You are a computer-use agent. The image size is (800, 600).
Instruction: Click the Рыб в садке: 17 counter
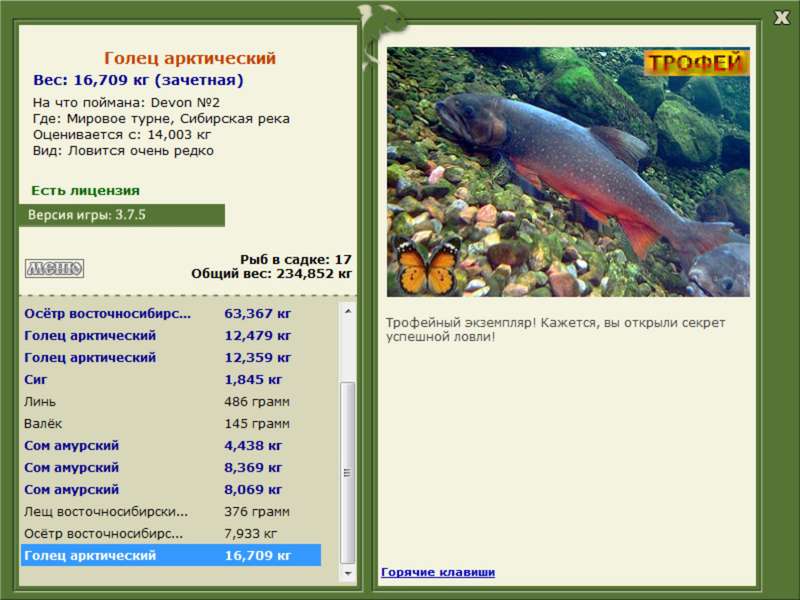tap(296, 260)
